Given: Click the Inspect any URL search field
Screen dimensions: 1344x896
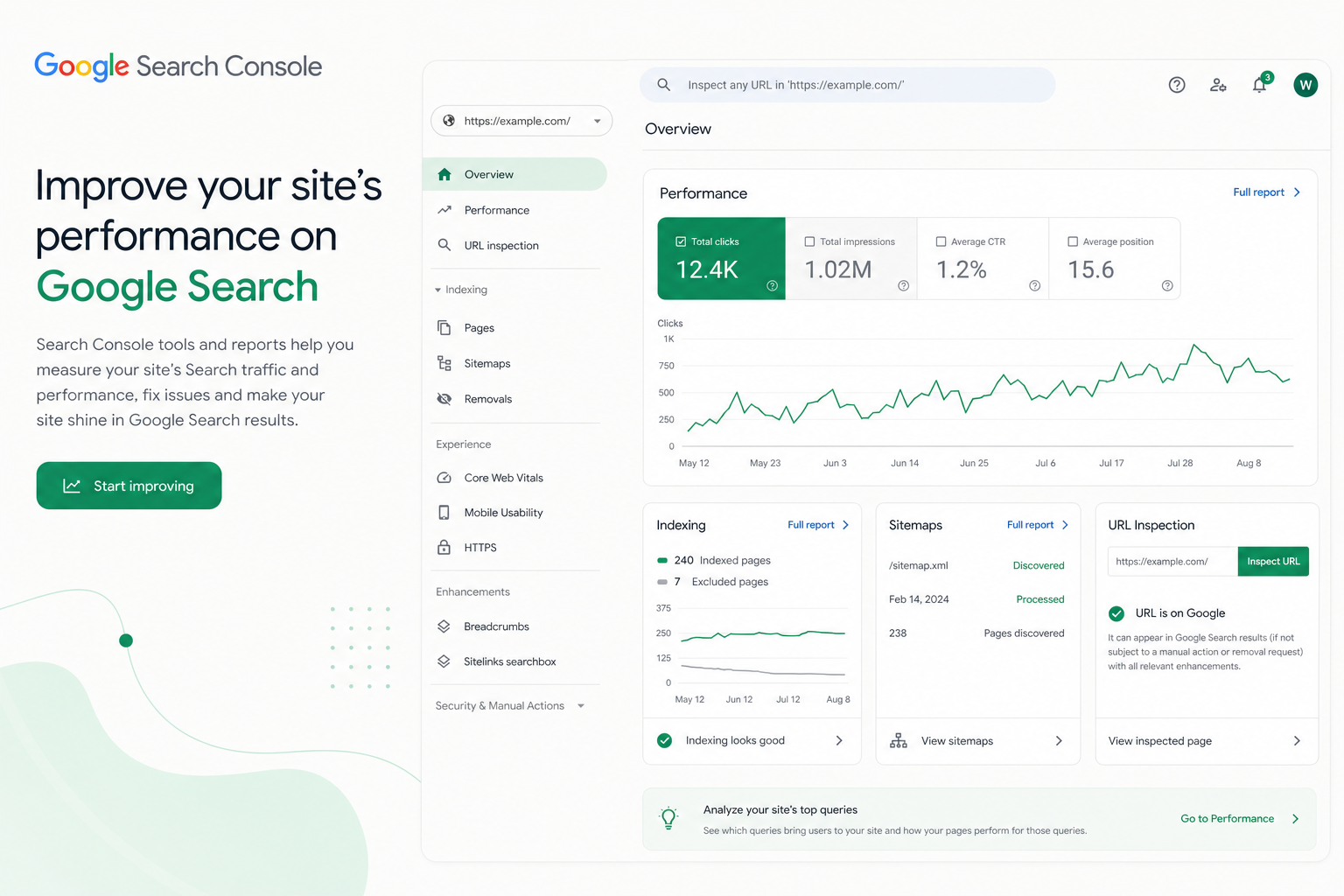Looking at the screenshot, I should 848,85.
